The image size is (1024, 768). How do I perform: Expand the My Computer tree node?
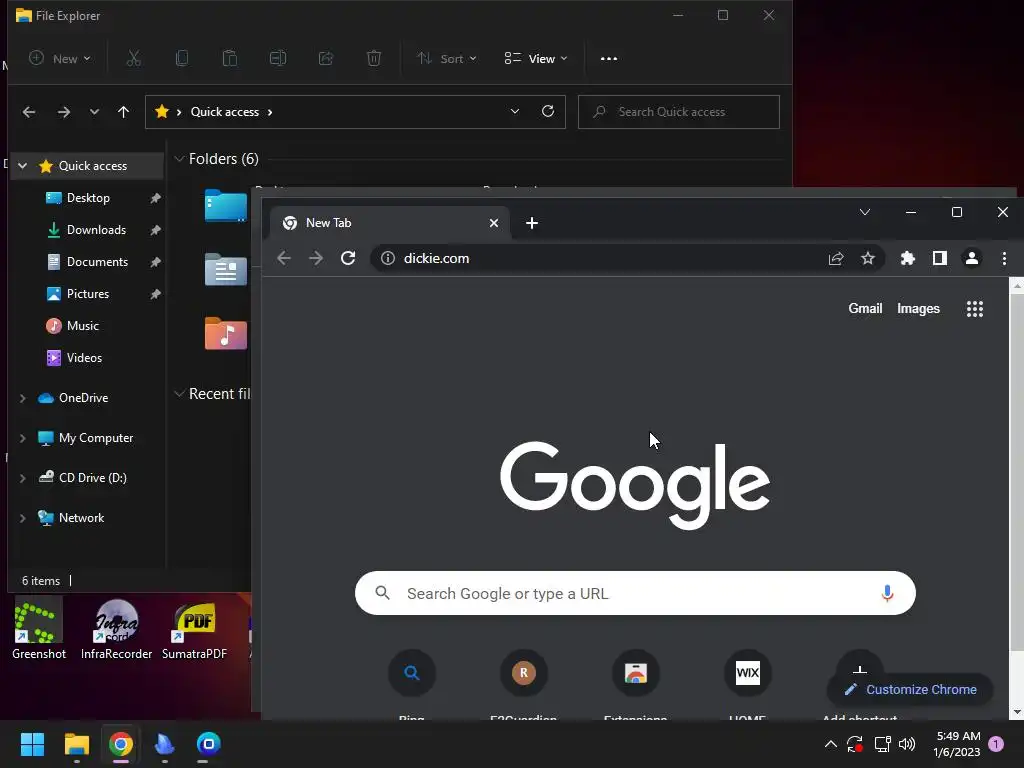coord(23,438)
